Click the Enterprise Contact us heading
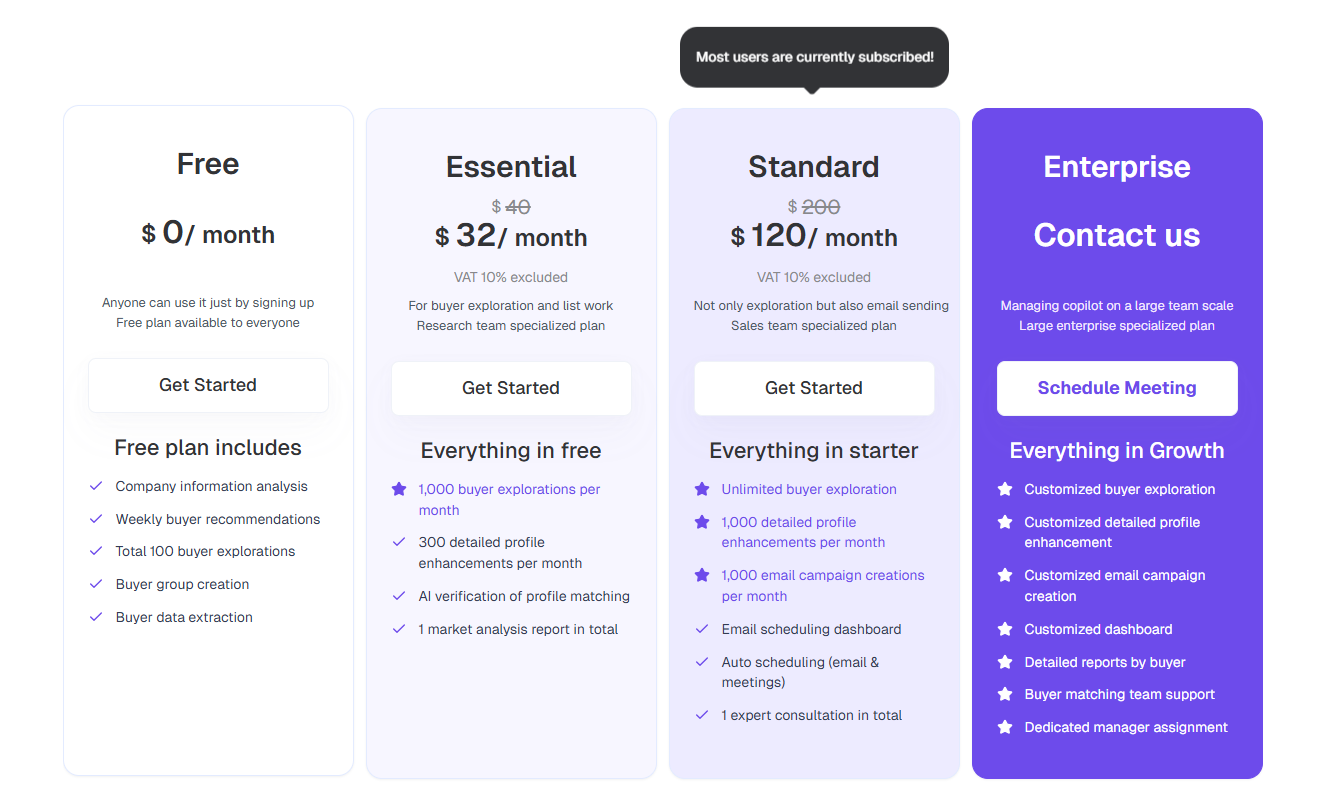The width and height of the screenshot is (1322, 811). tap(1117, 235)
